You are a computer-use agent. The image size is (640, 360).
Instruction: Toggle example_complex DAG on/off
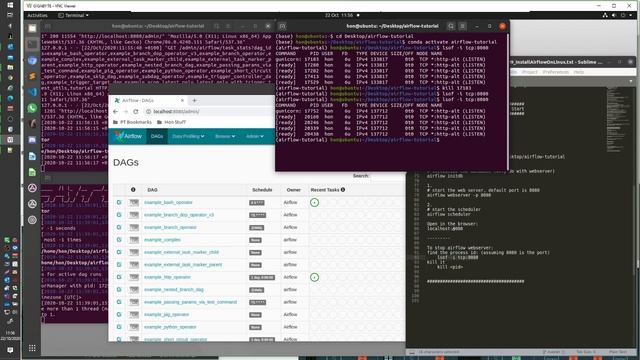point(134,240)
